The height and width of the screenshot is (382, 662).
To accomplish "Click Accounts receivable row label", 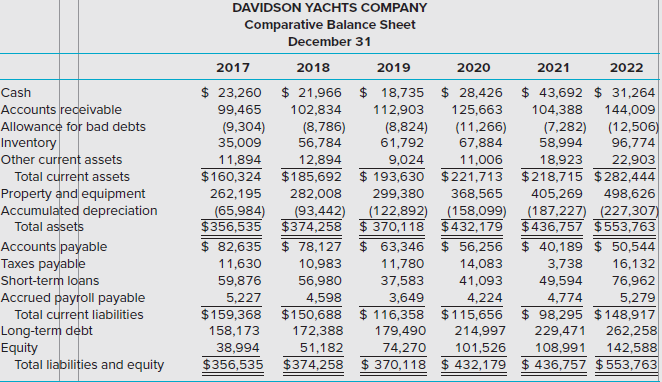I will (61, 110).
